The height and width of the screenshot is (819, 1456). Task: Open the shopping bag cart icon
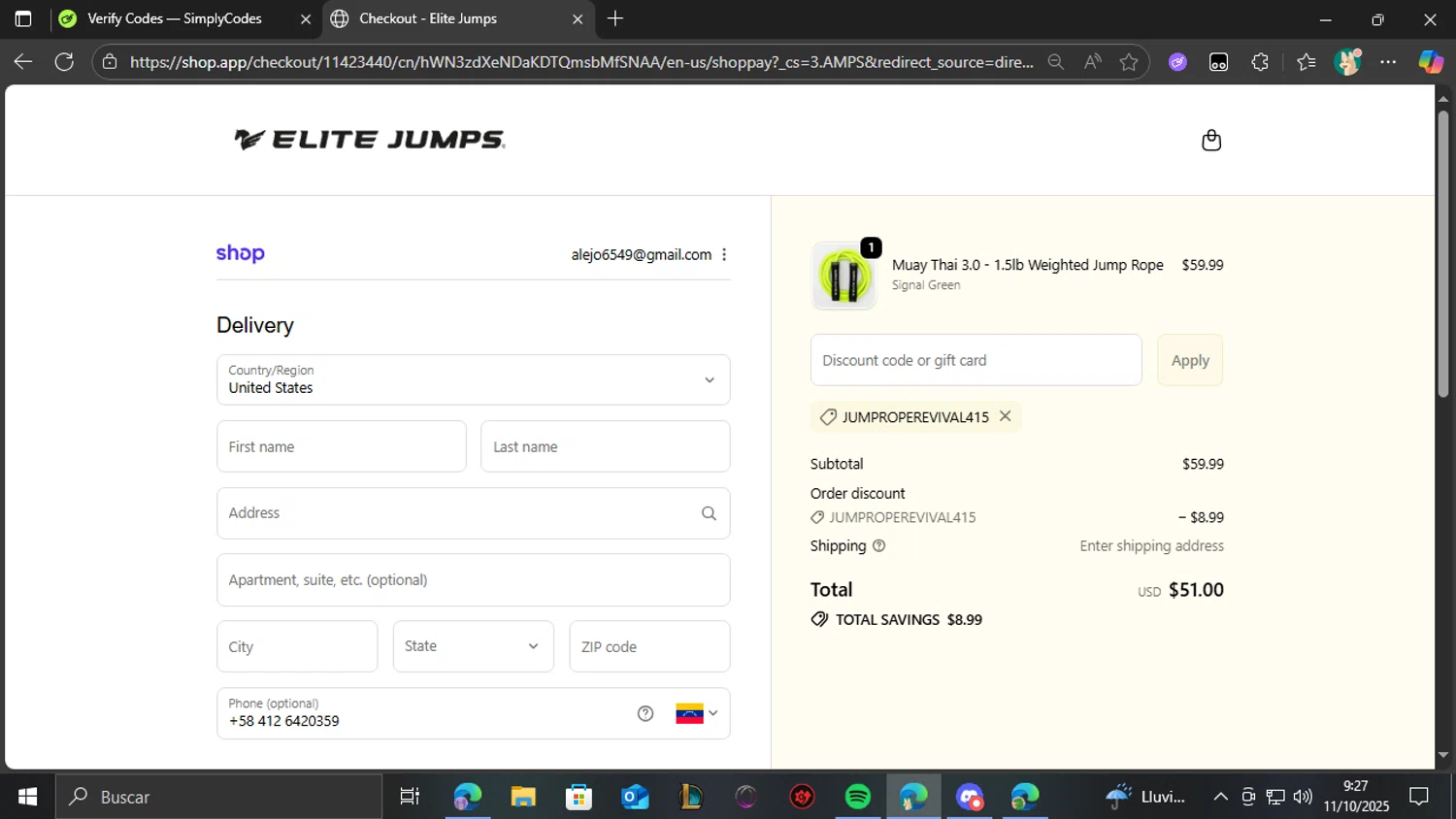click(1210, 141)
